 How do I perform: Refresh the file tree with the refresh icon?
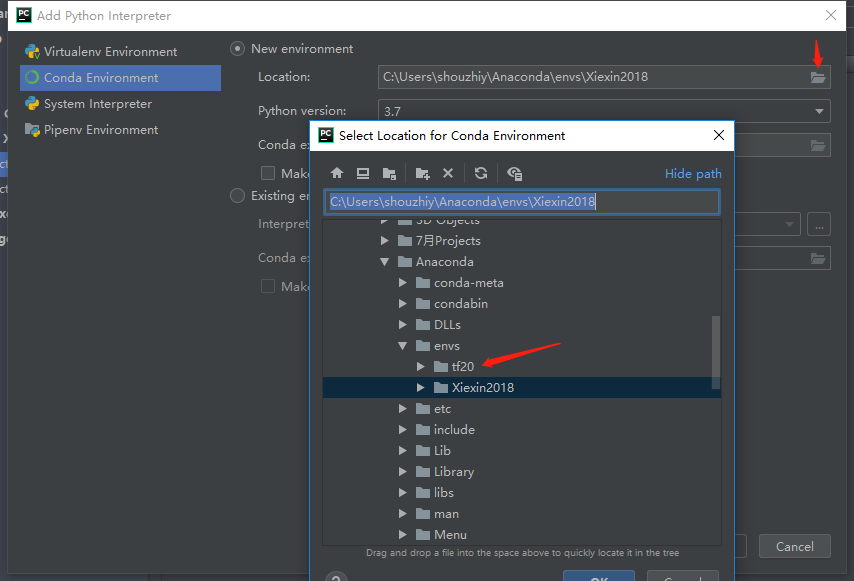[480, 173]
